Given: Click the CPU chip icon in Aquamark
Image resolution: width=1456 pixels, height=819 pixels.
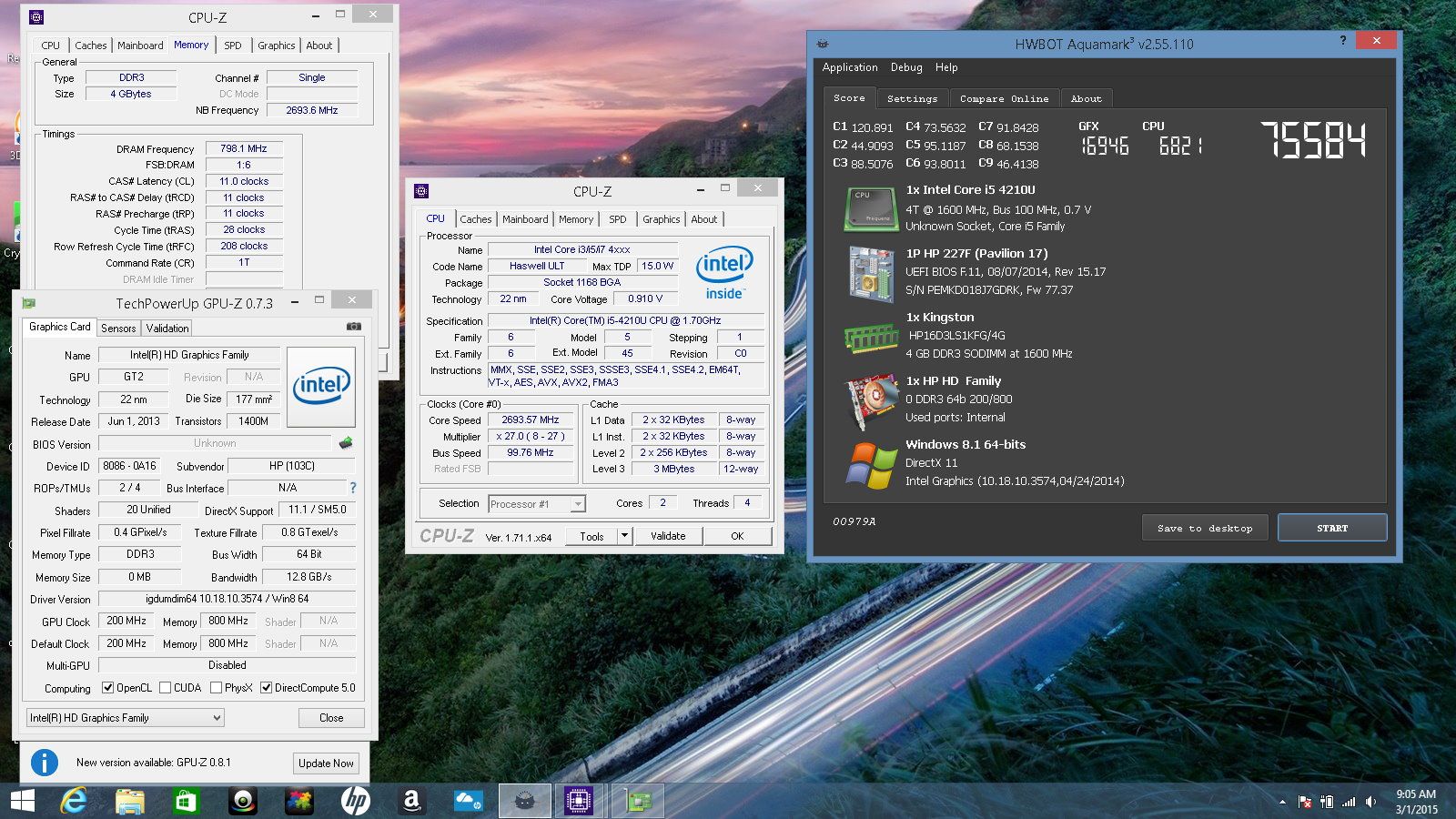Looking at the screenshot, I should pyautogui.click(x=871, y=207).
